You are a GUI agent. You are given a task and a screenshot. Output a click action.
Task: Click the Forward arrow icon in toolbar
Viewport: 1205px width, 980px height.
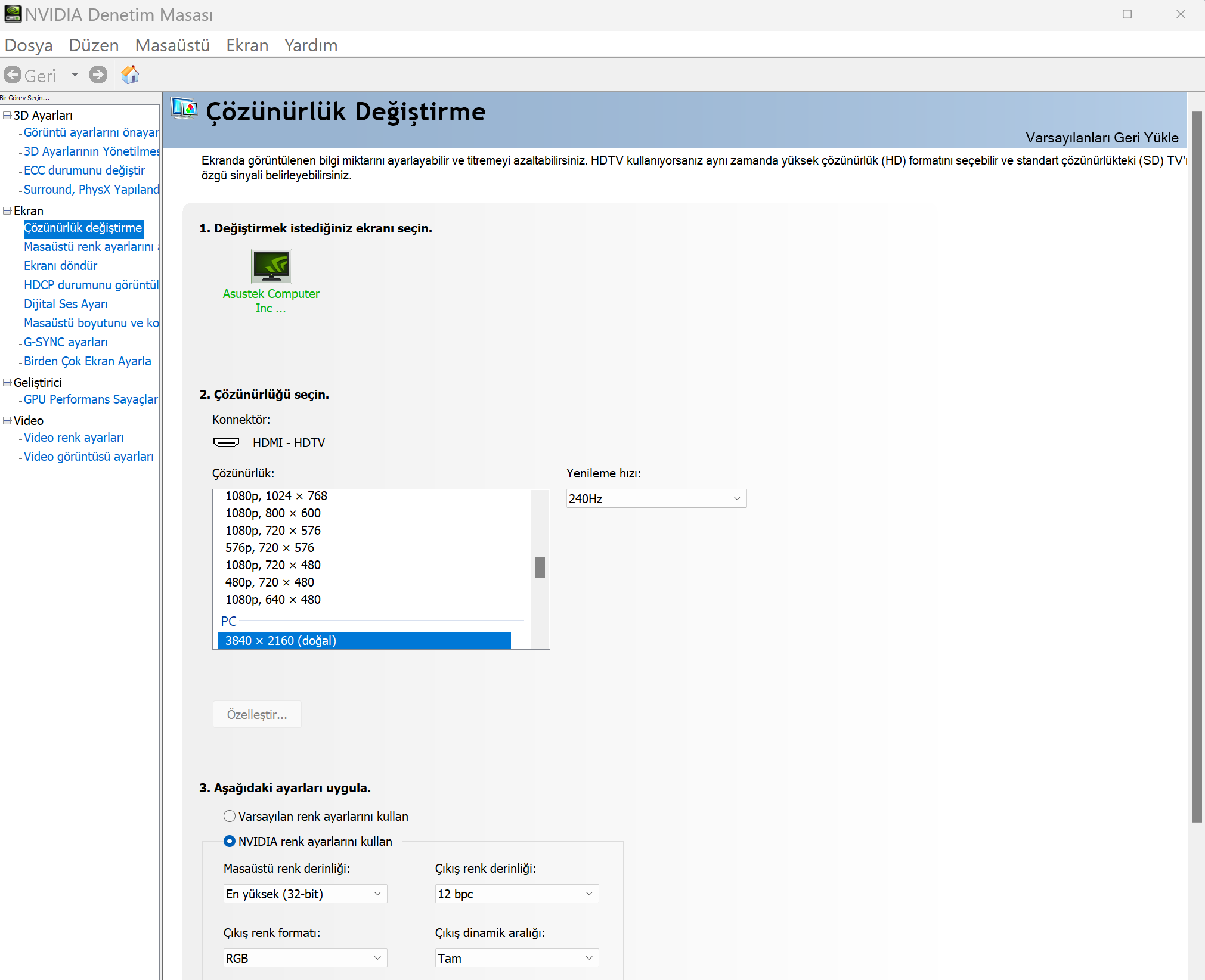[98, 75]
